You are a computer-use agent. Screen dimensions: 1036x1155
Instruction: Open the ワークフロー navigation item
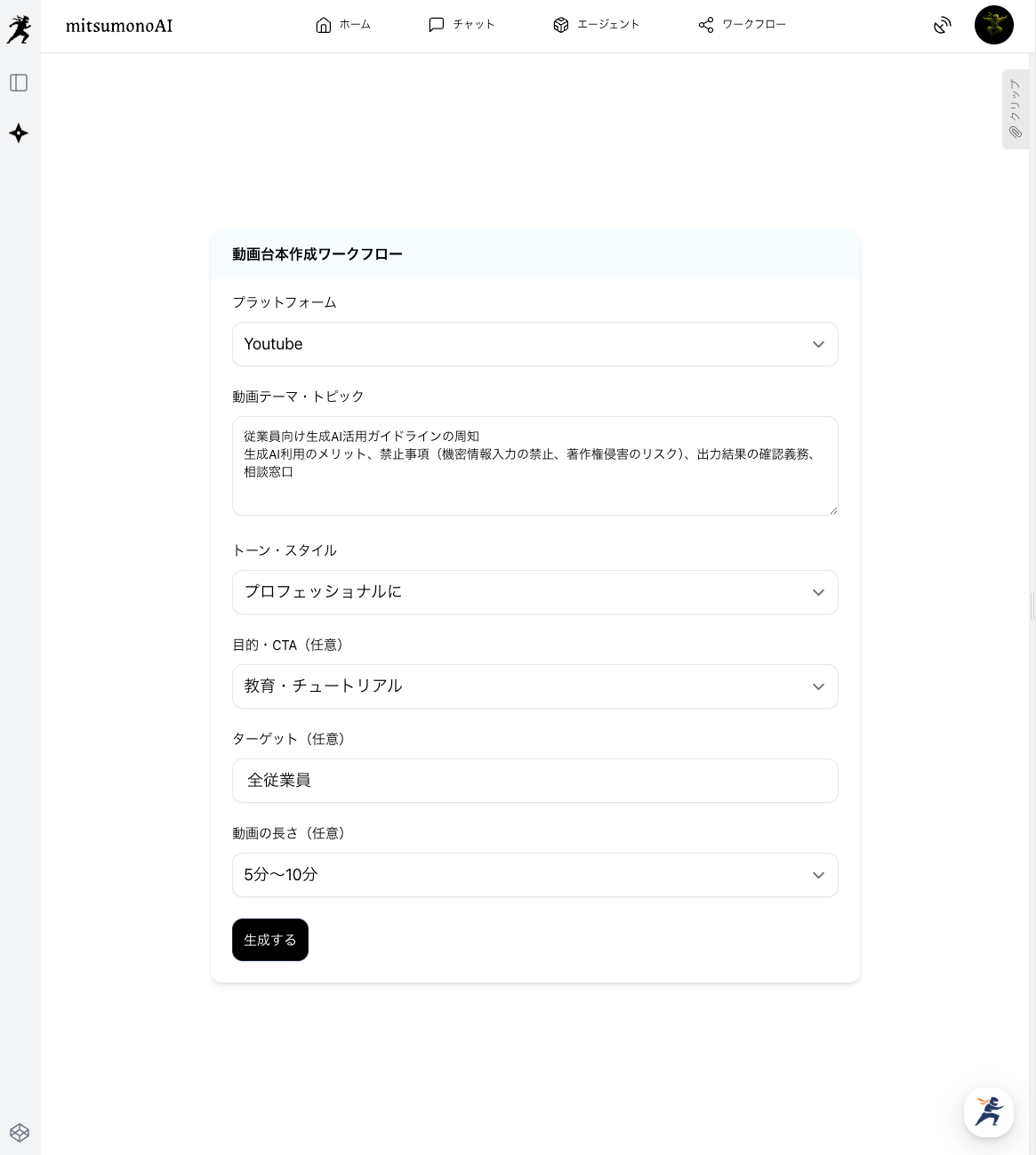click(x=743, y=25)
